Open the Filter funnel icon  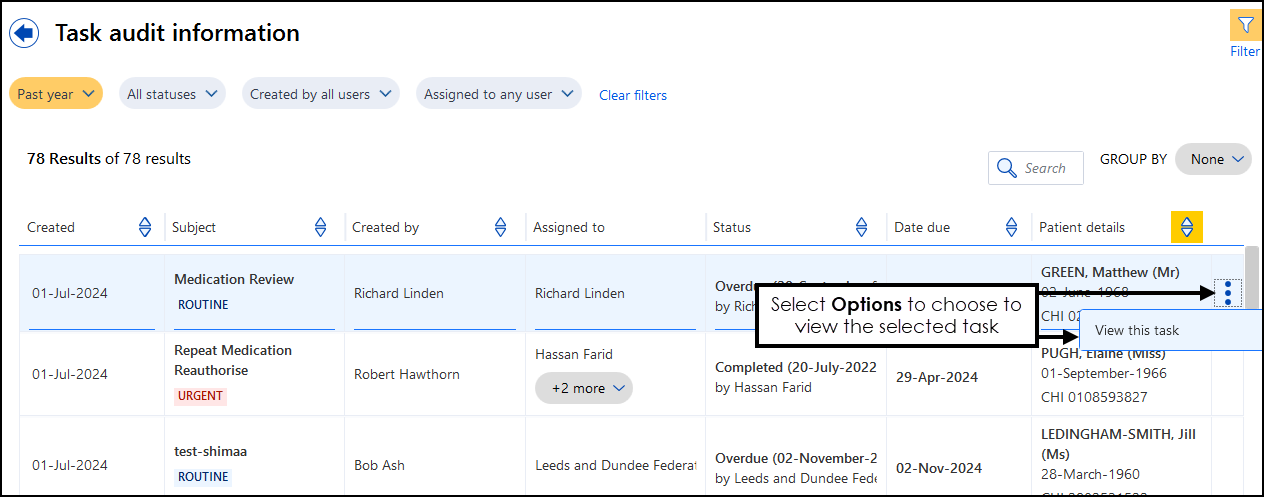tap(1245, 25)
